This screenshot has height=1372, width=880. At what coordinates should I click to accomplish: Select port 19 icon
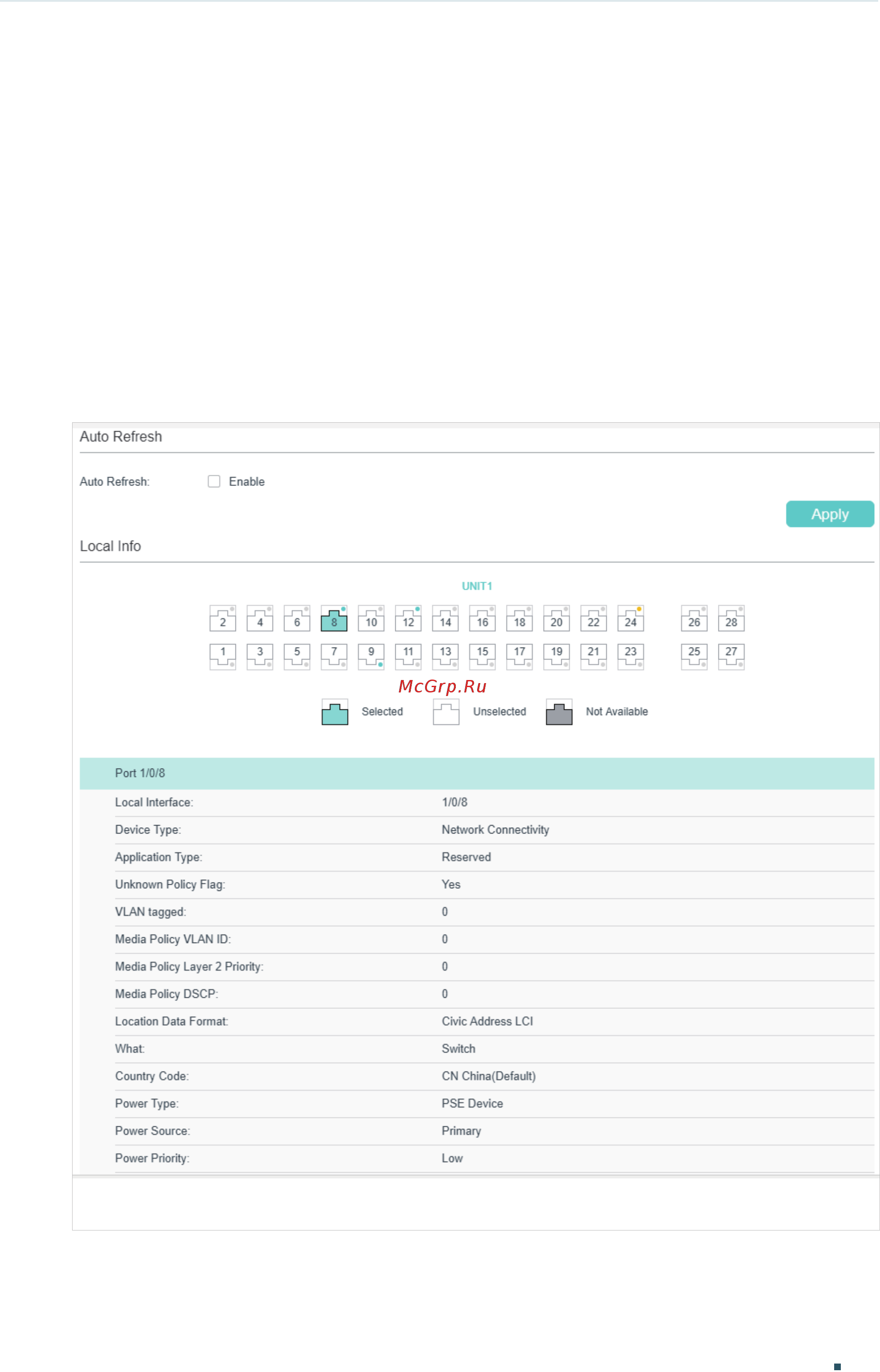(x=556, y=657)
